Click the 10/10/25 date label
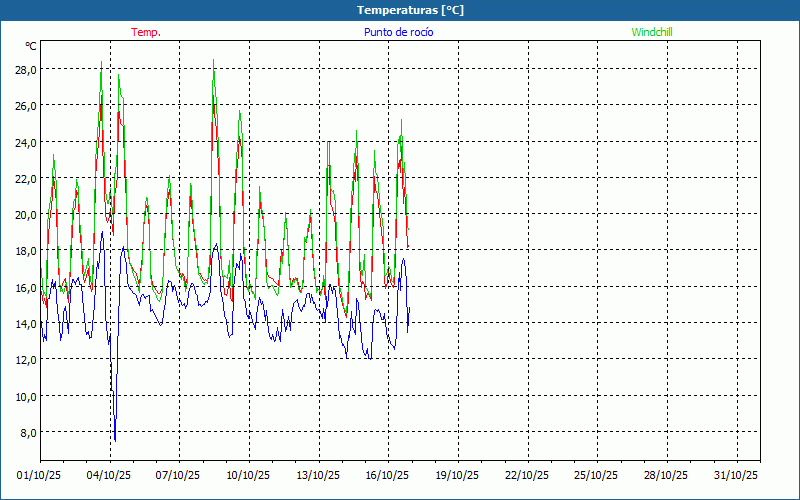 coord(248,475)
